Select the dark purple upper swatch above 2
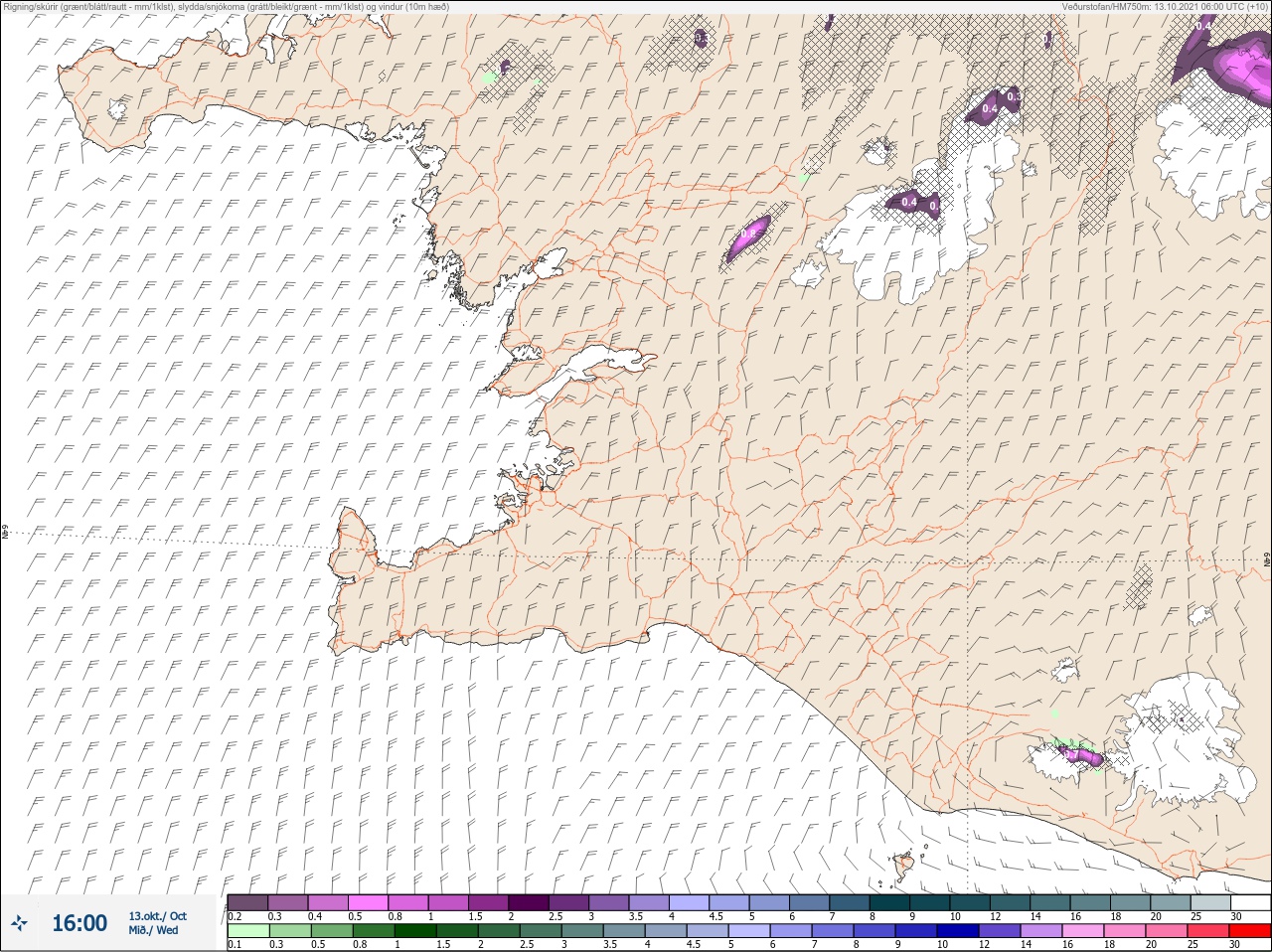1272x952 pixels. (529, 902)
